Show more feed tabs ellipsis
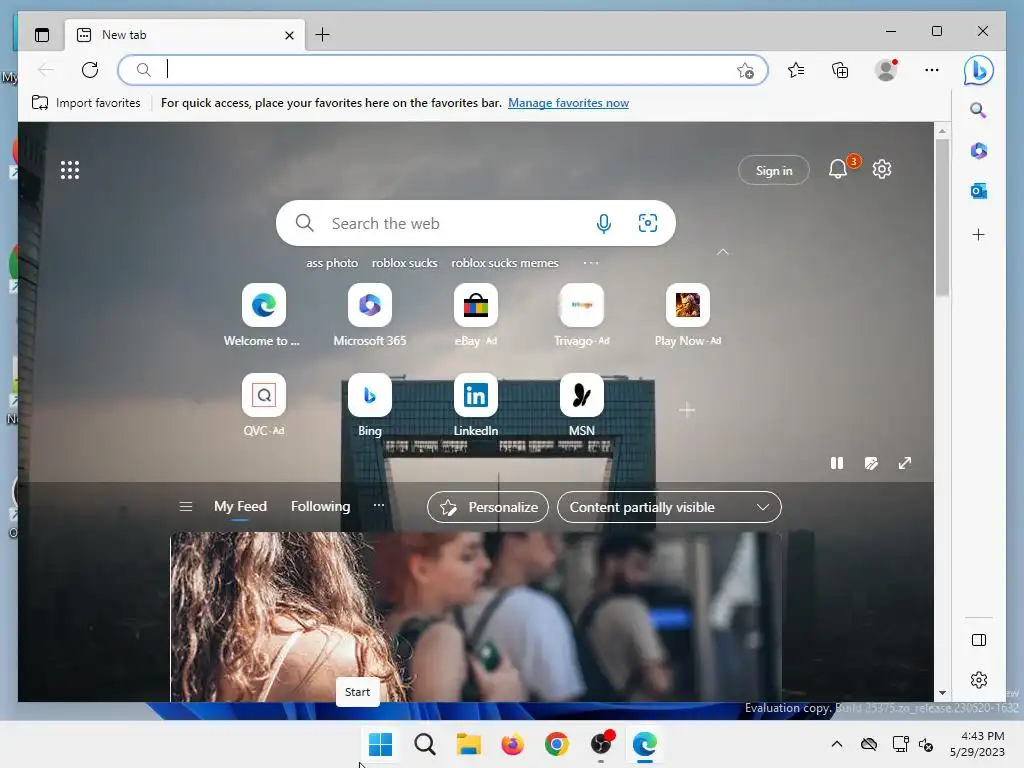The width and height of the screenshot is (1024, 768). [379, 505]
